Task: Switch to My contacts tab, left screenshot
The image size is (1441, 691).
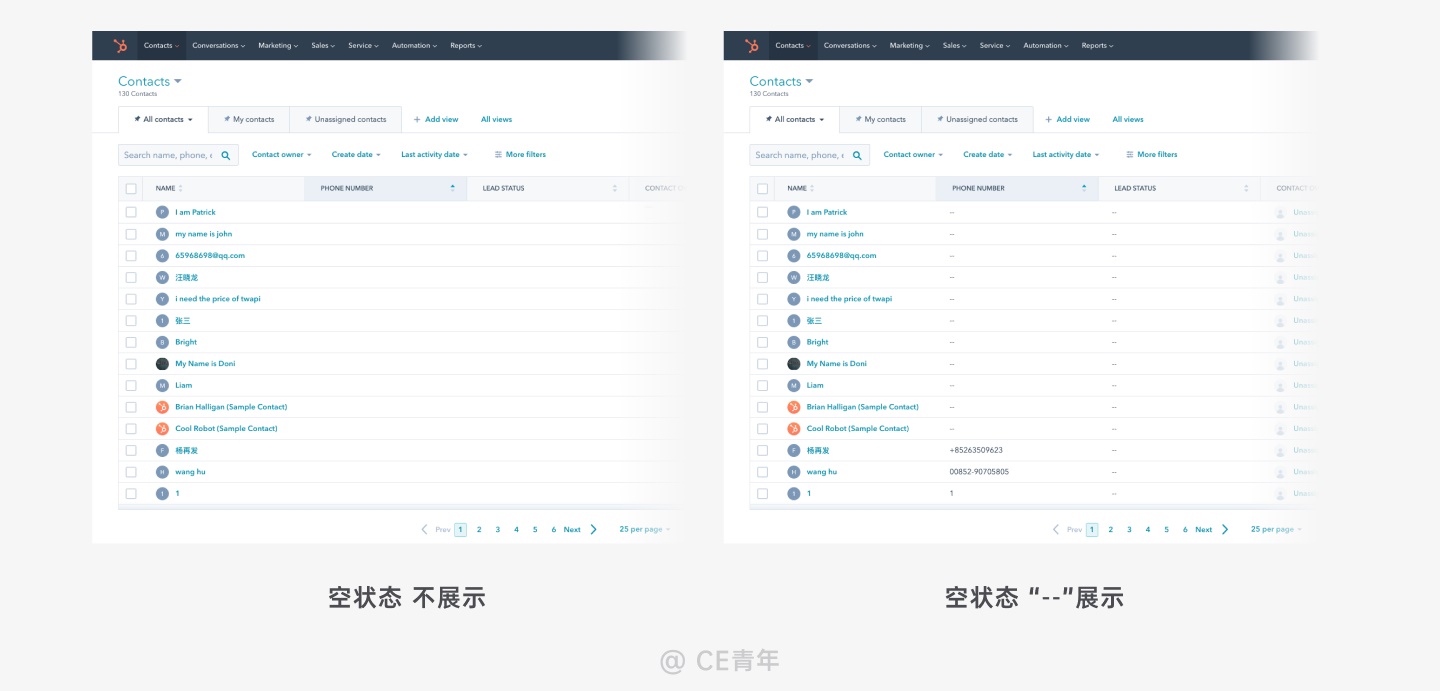Action: [249, 119]
